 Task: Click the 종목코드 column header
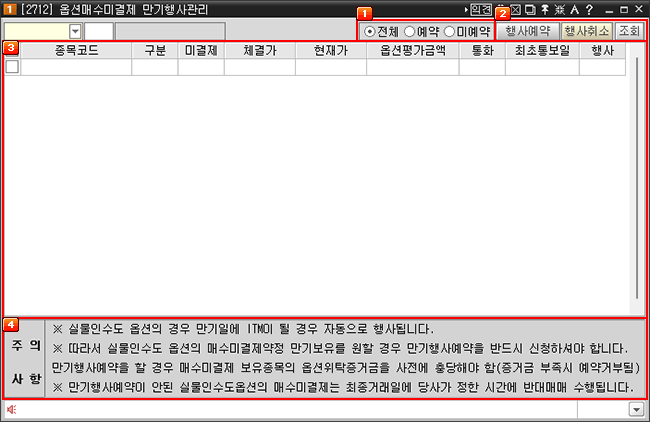[75, 49]
